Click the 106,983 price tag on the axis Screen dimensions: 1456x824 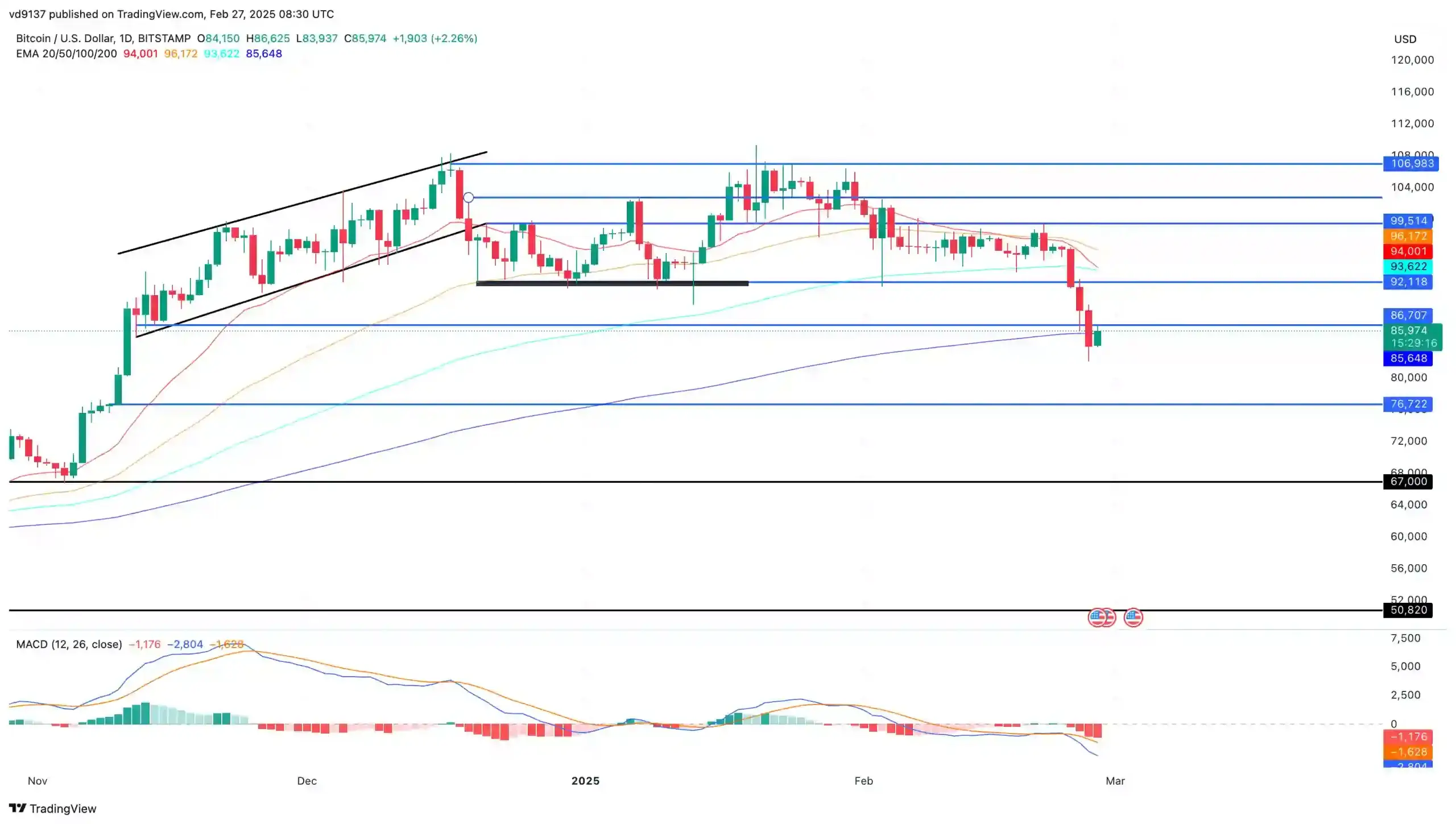coord(1412,164)
